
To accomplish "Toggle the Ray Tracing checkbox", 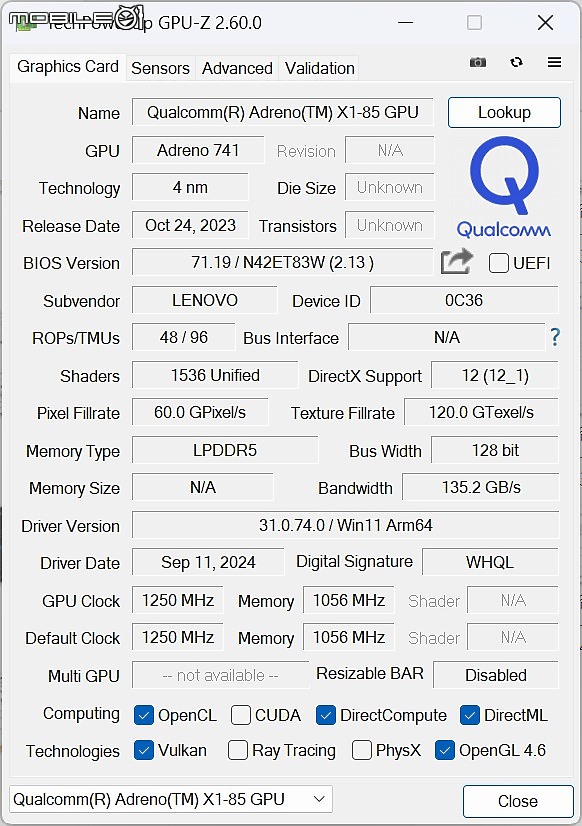I will click(x=238, y=750).
